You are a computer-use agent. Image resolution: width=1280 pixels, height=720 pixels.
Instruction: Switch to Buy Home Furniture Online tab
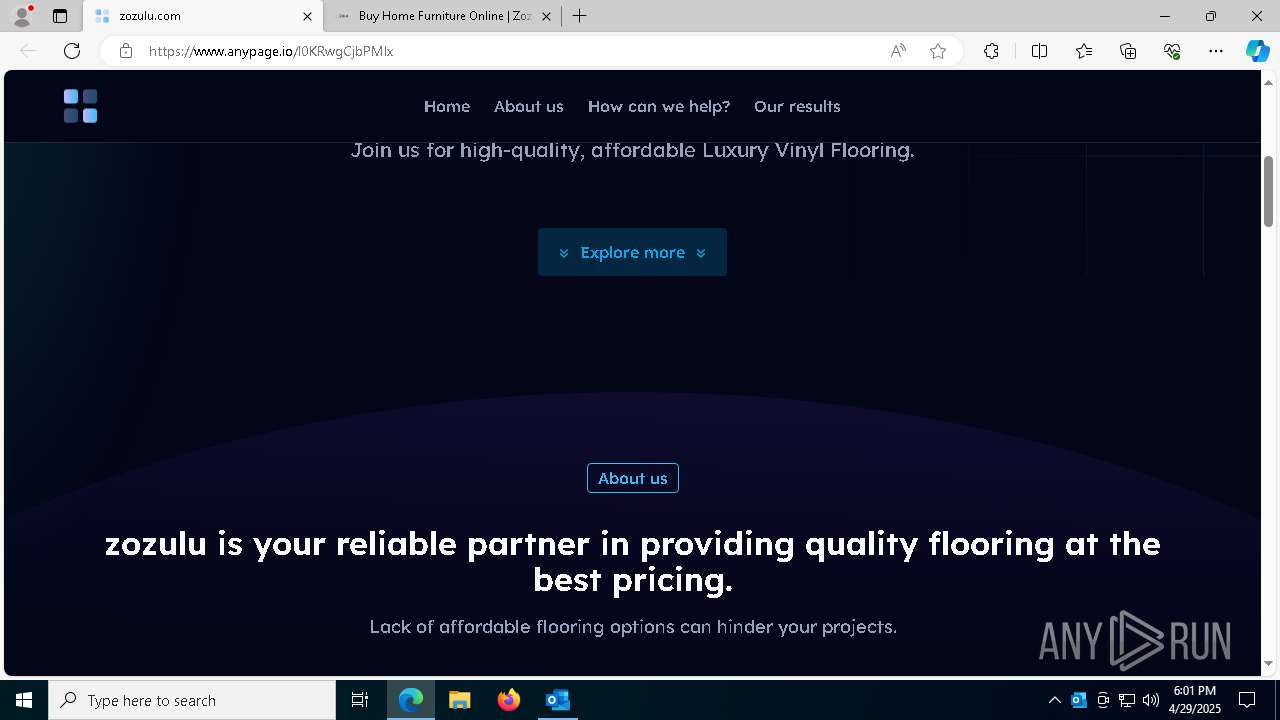[x=444, y=16]
